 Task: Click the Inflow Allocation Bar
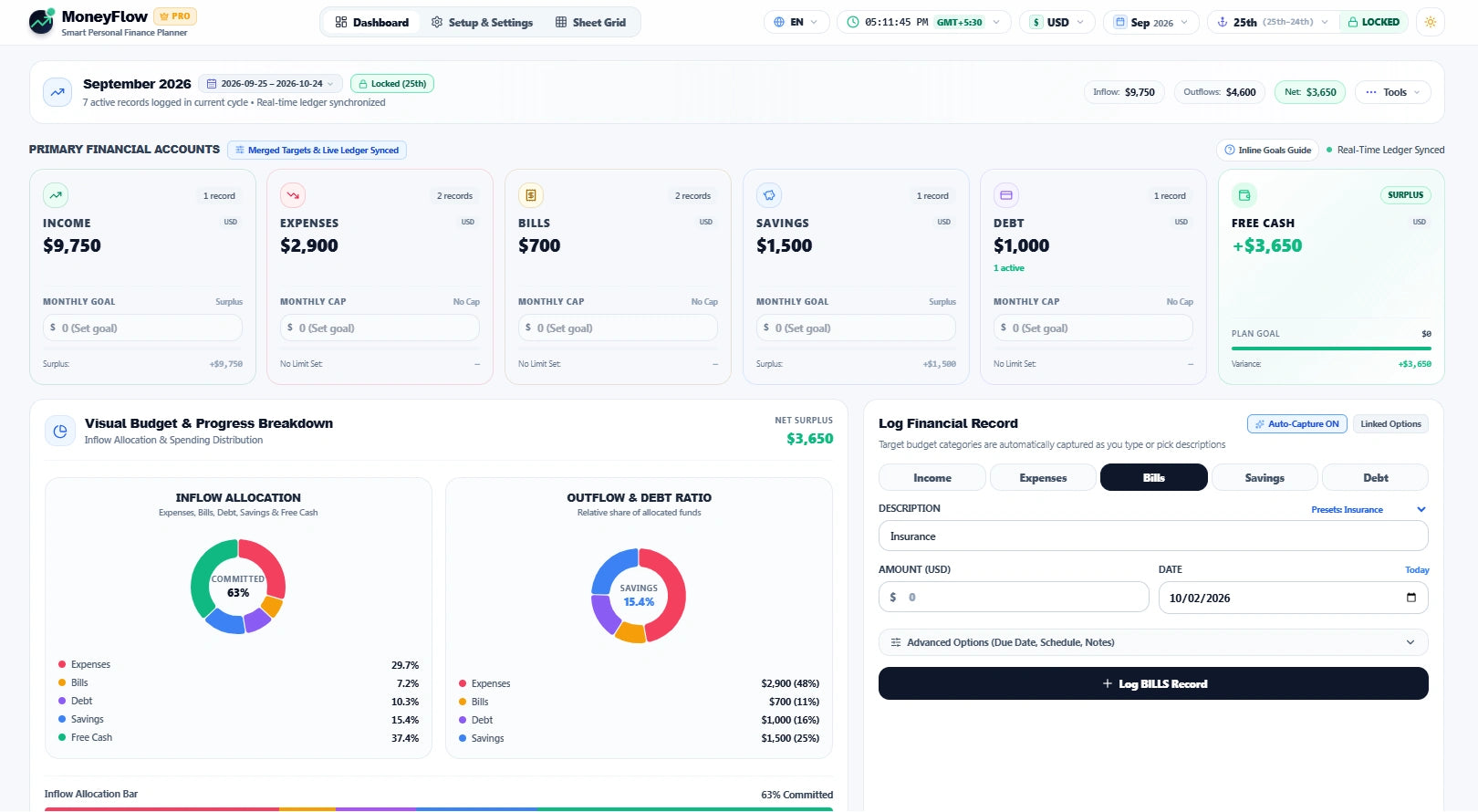tap(439, 808)
